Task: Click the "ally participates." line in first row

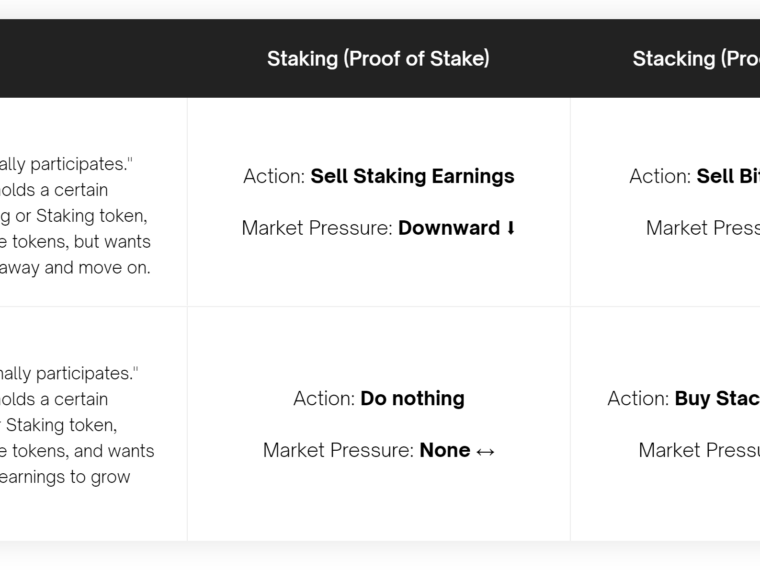Action: (x=66, y=164)
